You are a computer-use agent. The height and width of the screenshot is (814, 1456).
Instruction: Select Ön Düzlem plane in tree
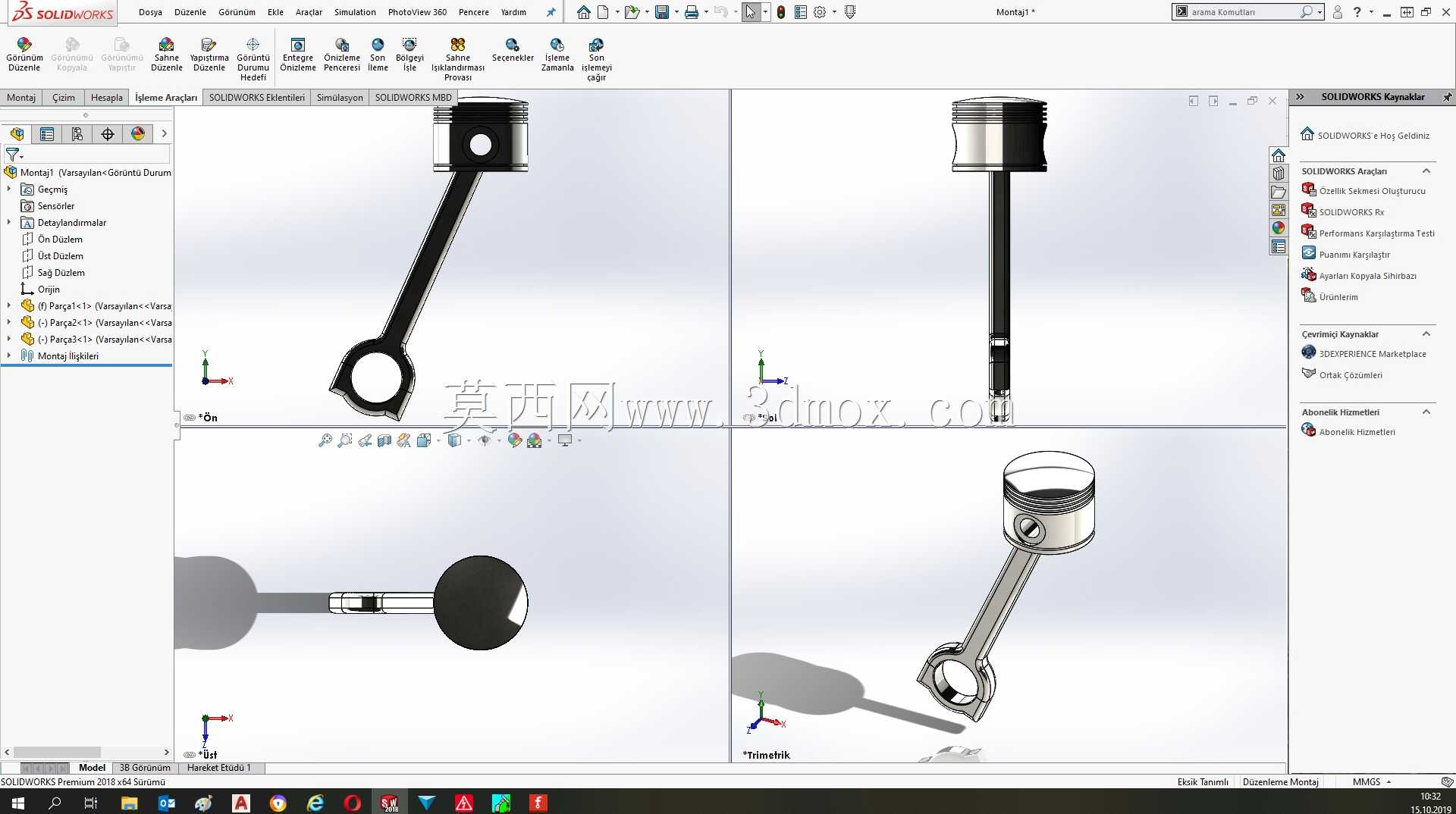pos(60,240)
